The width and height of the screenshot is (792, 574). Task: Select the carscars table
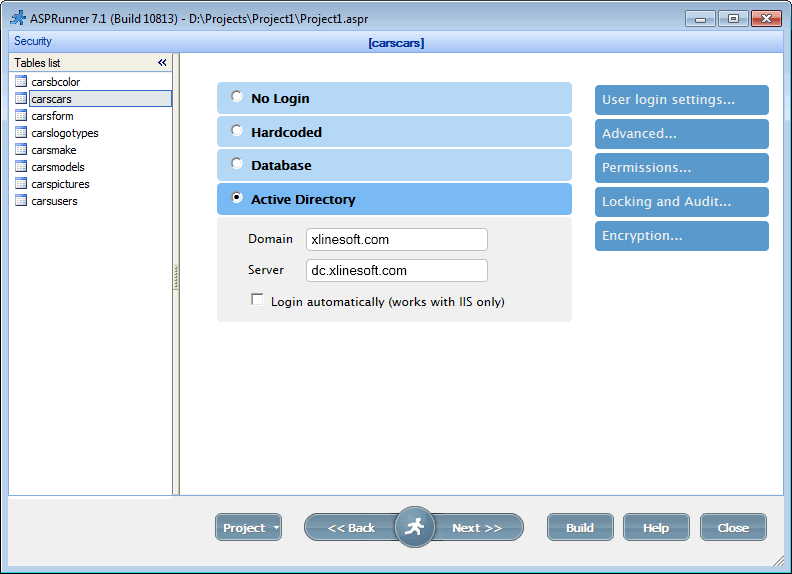[101, 99]
